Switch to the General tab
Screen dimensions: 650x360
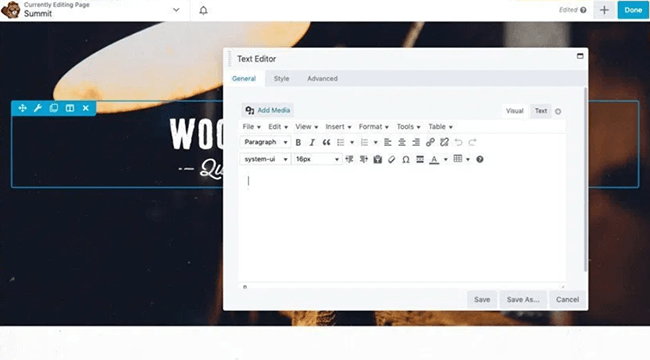[244, 78]
